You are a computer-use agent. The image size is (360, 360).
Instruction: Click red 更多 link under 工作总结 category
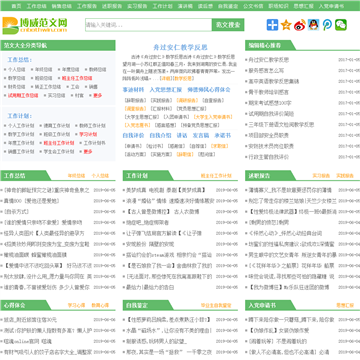coord(97,95)
